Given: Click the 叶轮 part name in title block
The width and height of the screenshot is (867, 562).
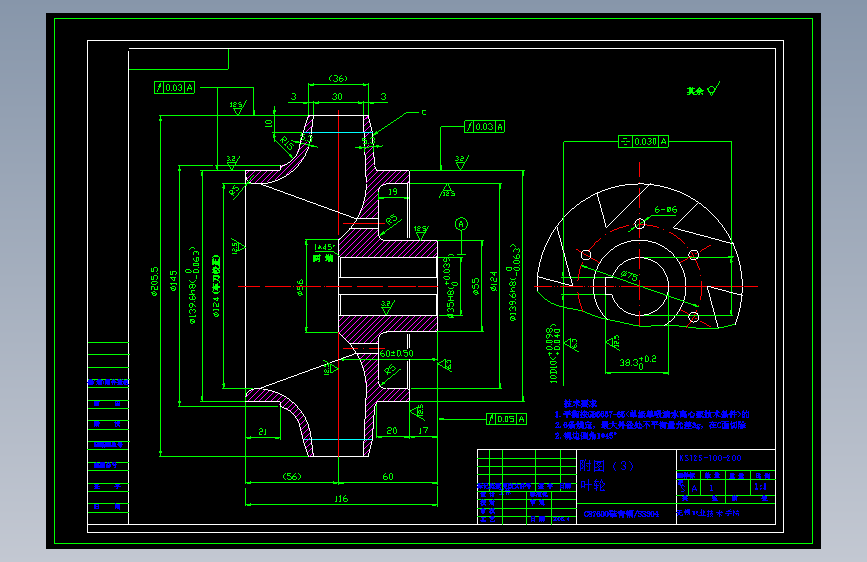Looking at the screenshot, I should pos(593,486).
